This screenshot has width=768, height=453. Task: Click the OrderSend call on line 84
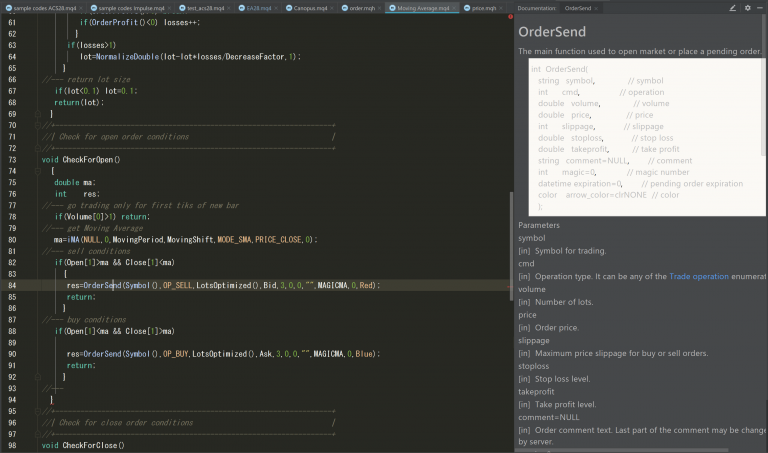click(101, 285)
